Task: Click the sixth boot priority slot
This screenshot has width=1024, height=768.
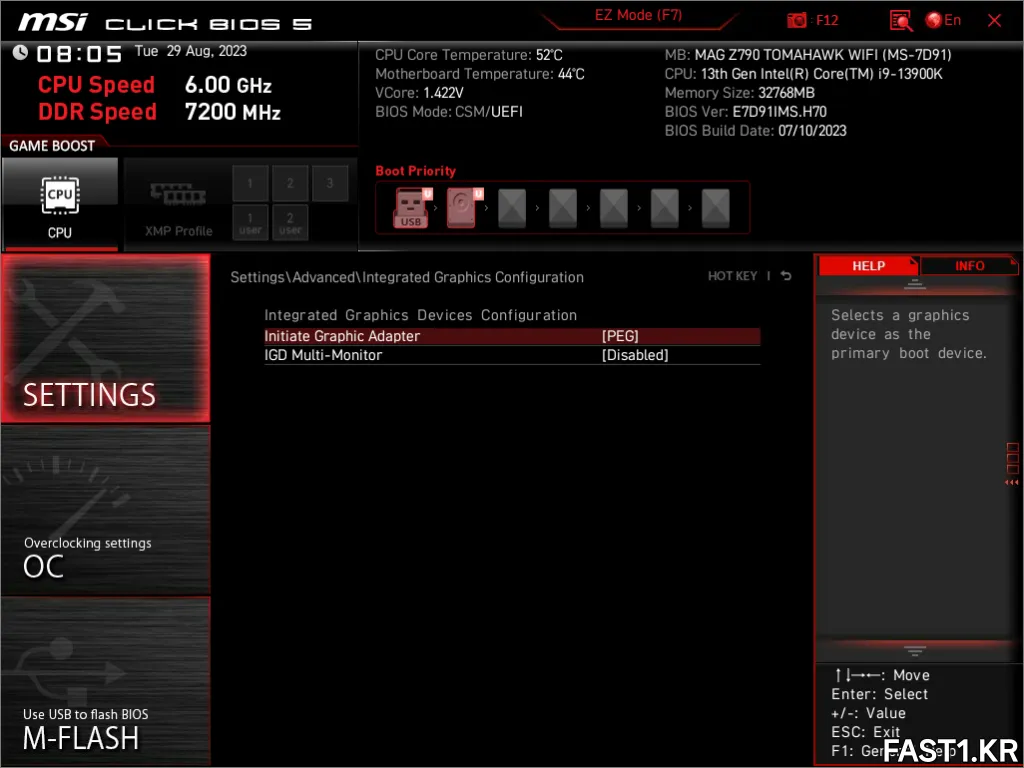Action: click(665, 208)
